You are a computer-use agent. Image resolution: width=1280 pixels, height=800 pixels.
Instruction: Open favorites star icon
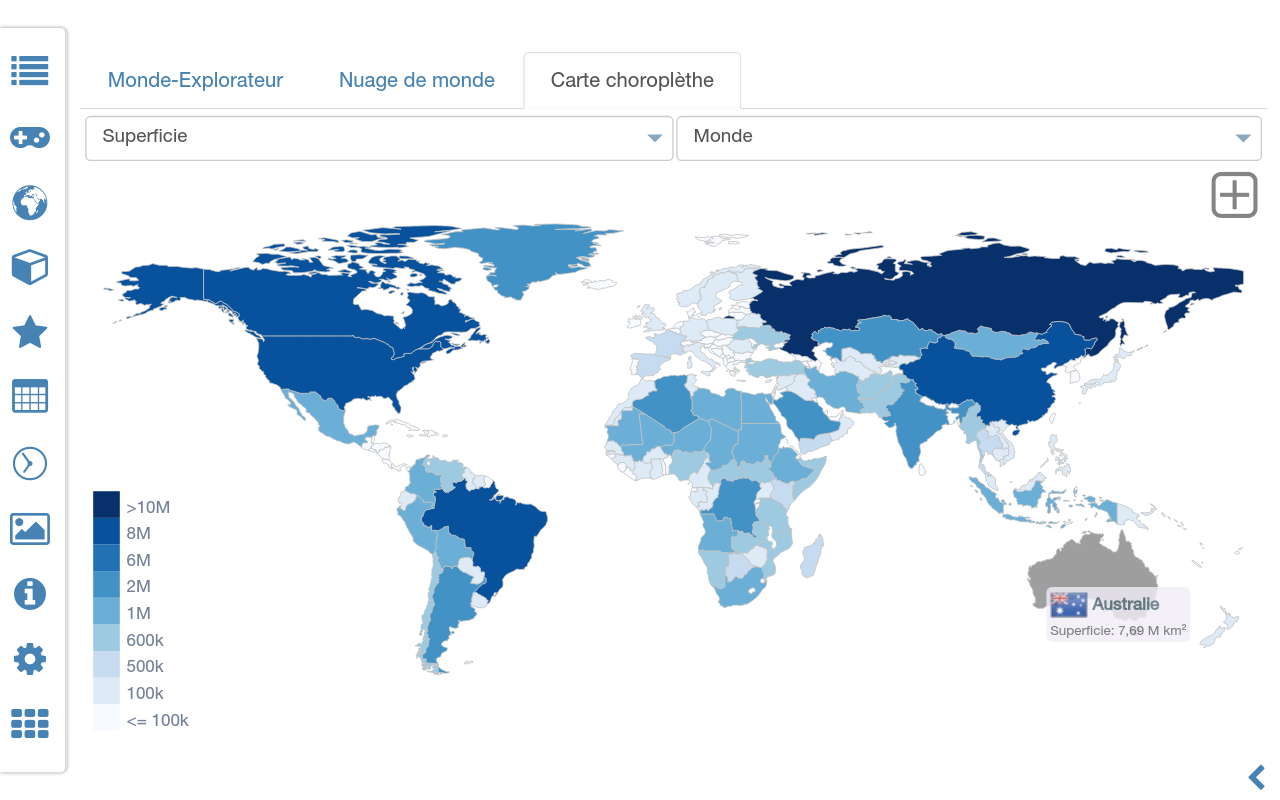(30, 332)
